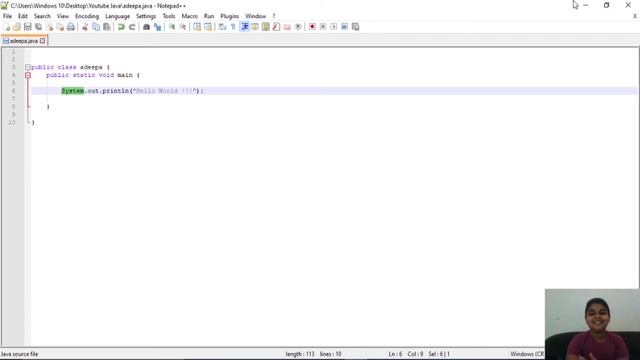640x360 pixels.
Task: Close document using X at menu bar right
Action: [635, 16]
